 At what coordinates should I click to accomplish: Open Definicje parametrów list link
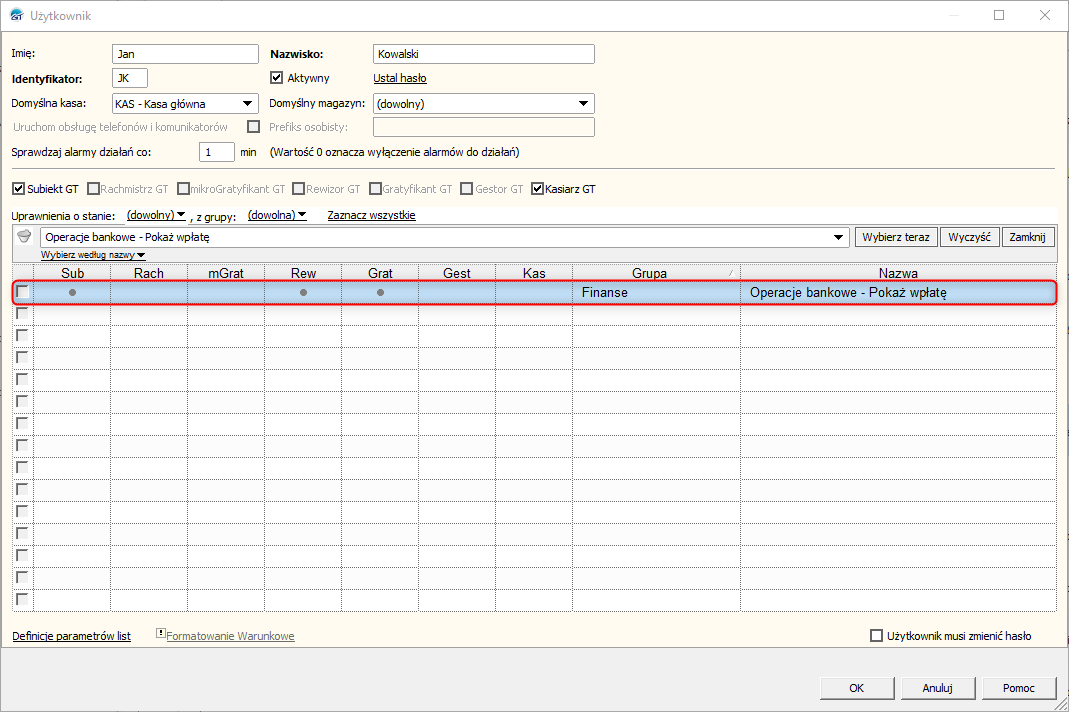pyautogui.click(x=72, y=636)
